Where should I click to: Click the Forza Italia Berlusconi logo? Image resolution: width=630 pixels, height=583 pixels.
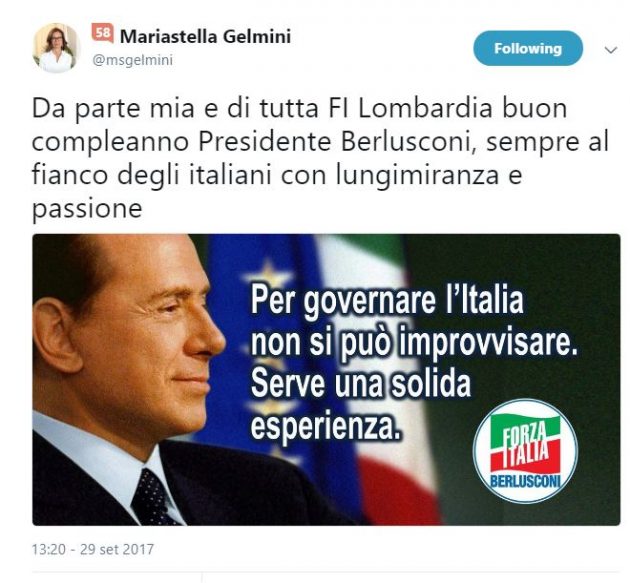tap(525, 451)
